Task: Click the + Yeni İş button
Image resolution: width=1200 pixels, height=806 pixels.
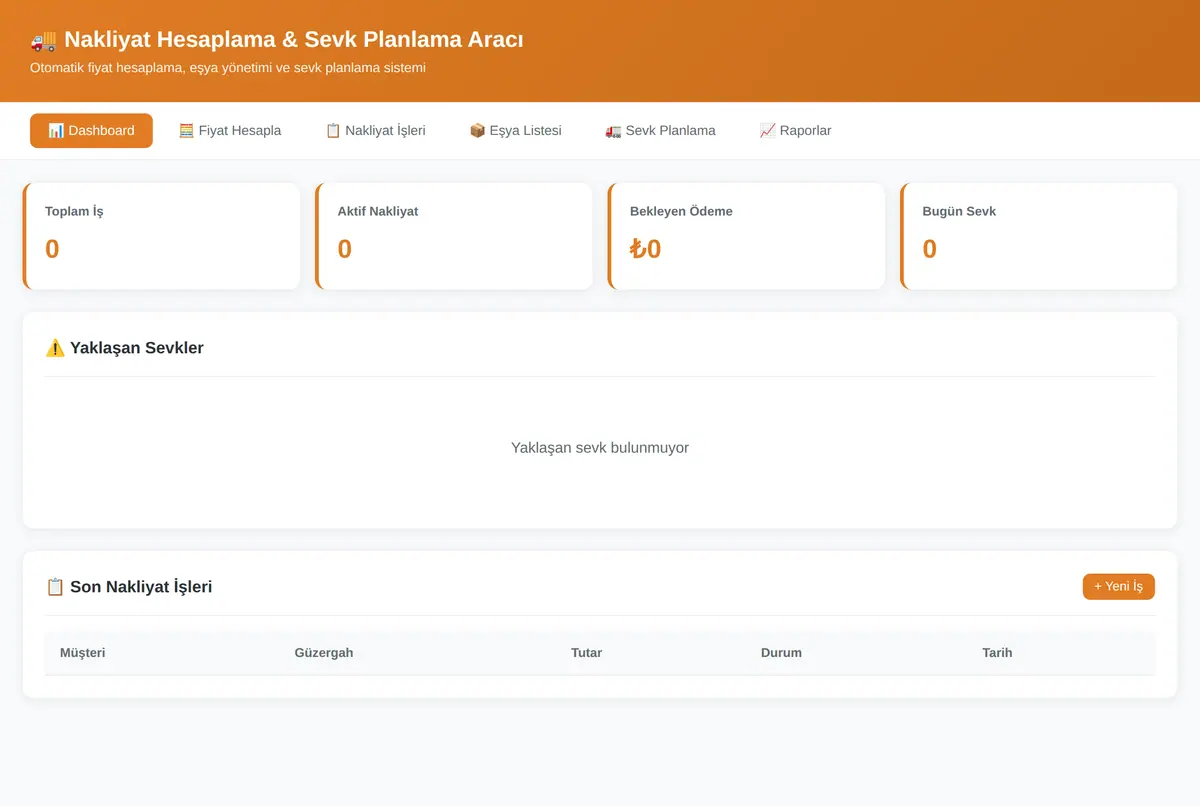Action: pos(1118,587)
